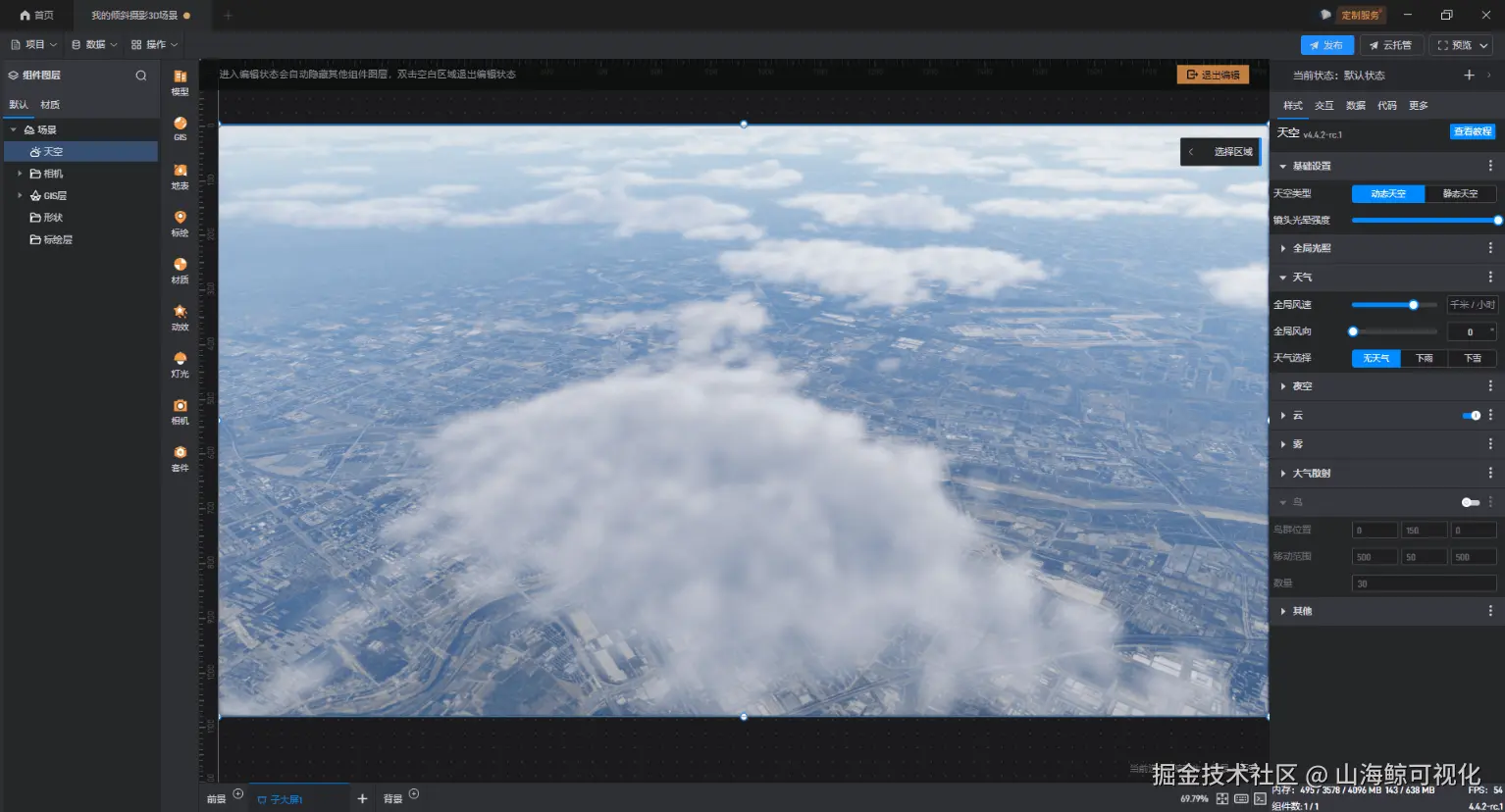Click the console icon in status bar
This screenshot has height=812, width=1505.
pyautogui.click(x=1260, y=798)
